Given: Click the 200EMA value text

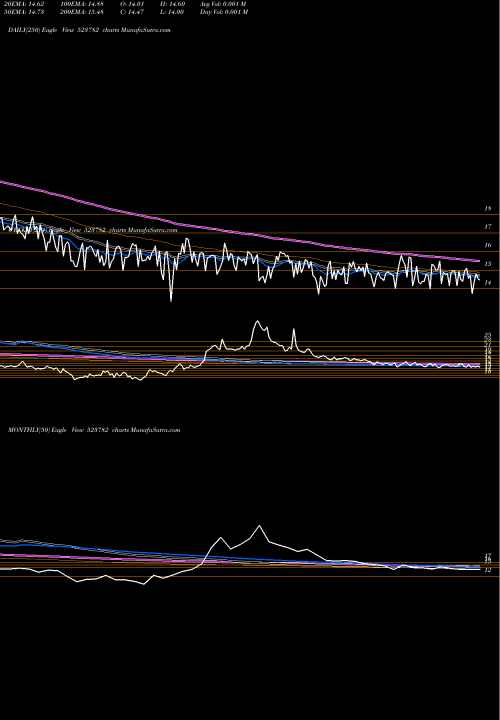Looking at the screenshot, I should (x=83, y=12).
